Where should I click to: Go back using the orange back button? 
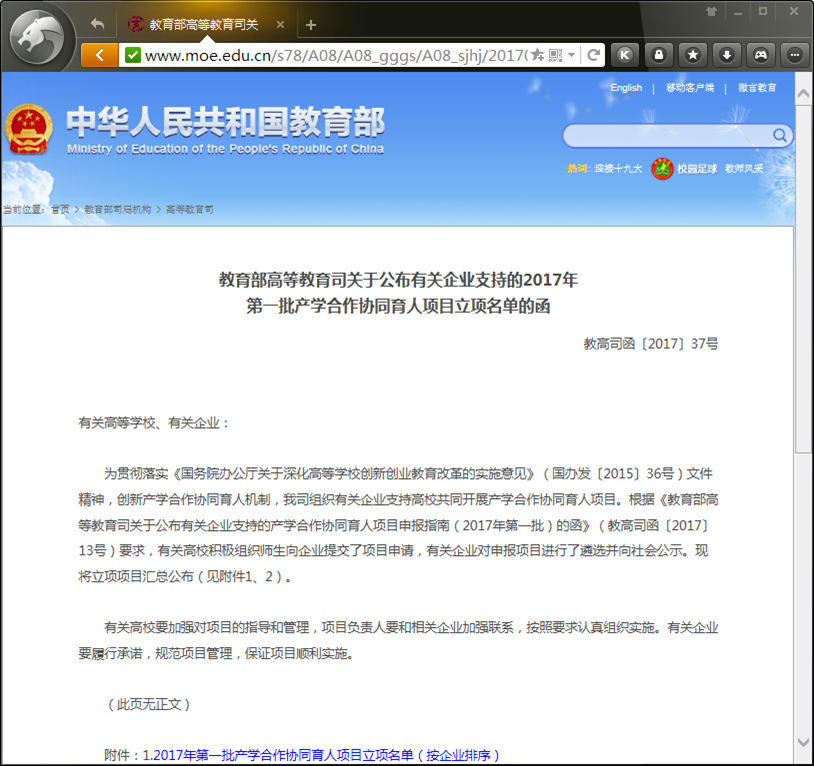(x=100, y=55)
